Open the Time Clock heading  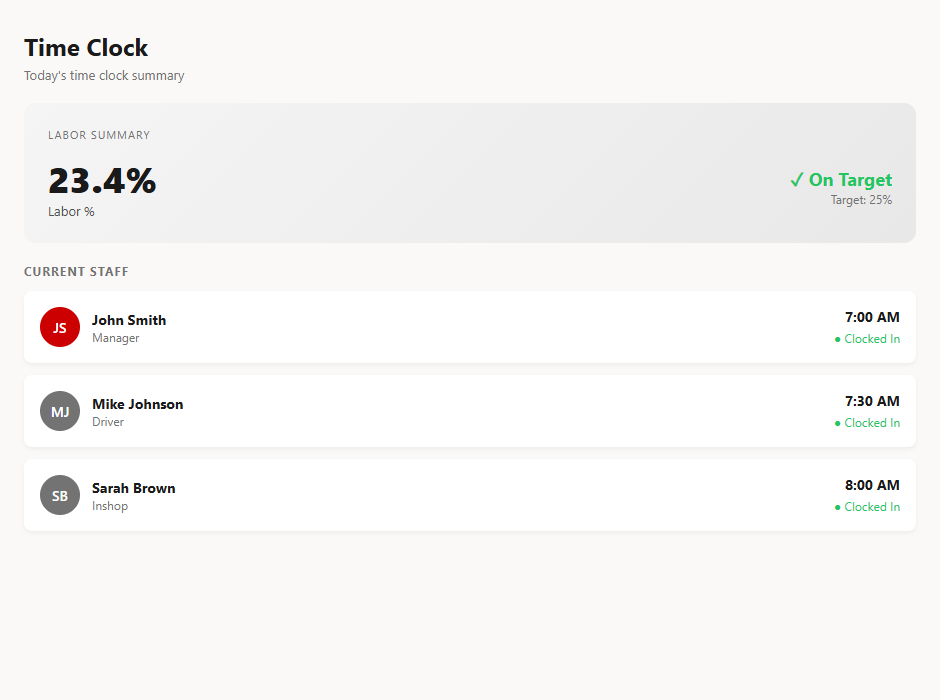tap(86, 47)
